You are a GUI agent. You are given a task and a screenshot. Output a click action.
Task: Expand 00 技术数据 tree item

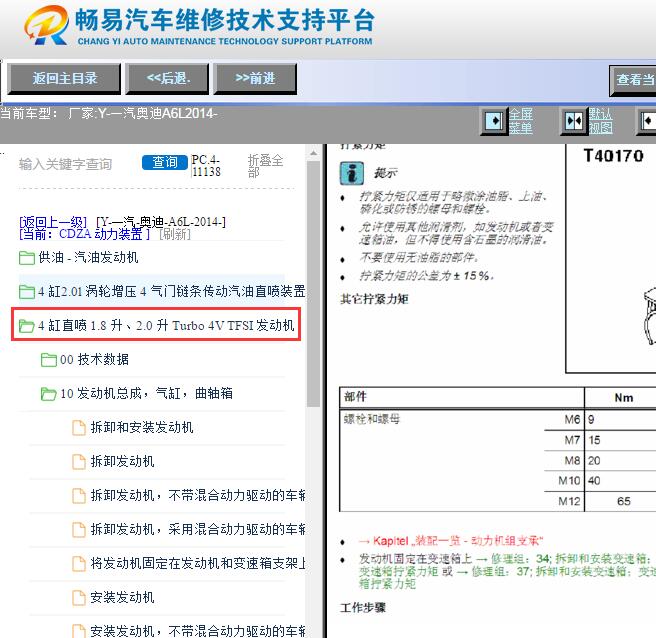pyautogui.click(x=94, y=359)
